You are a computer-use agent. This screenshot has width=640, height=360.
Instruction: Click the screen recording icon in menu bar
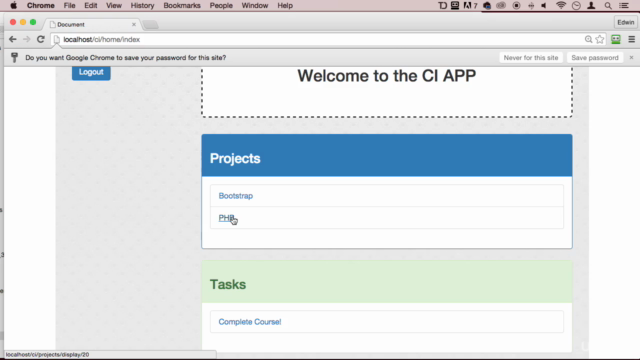coord(516,5)
